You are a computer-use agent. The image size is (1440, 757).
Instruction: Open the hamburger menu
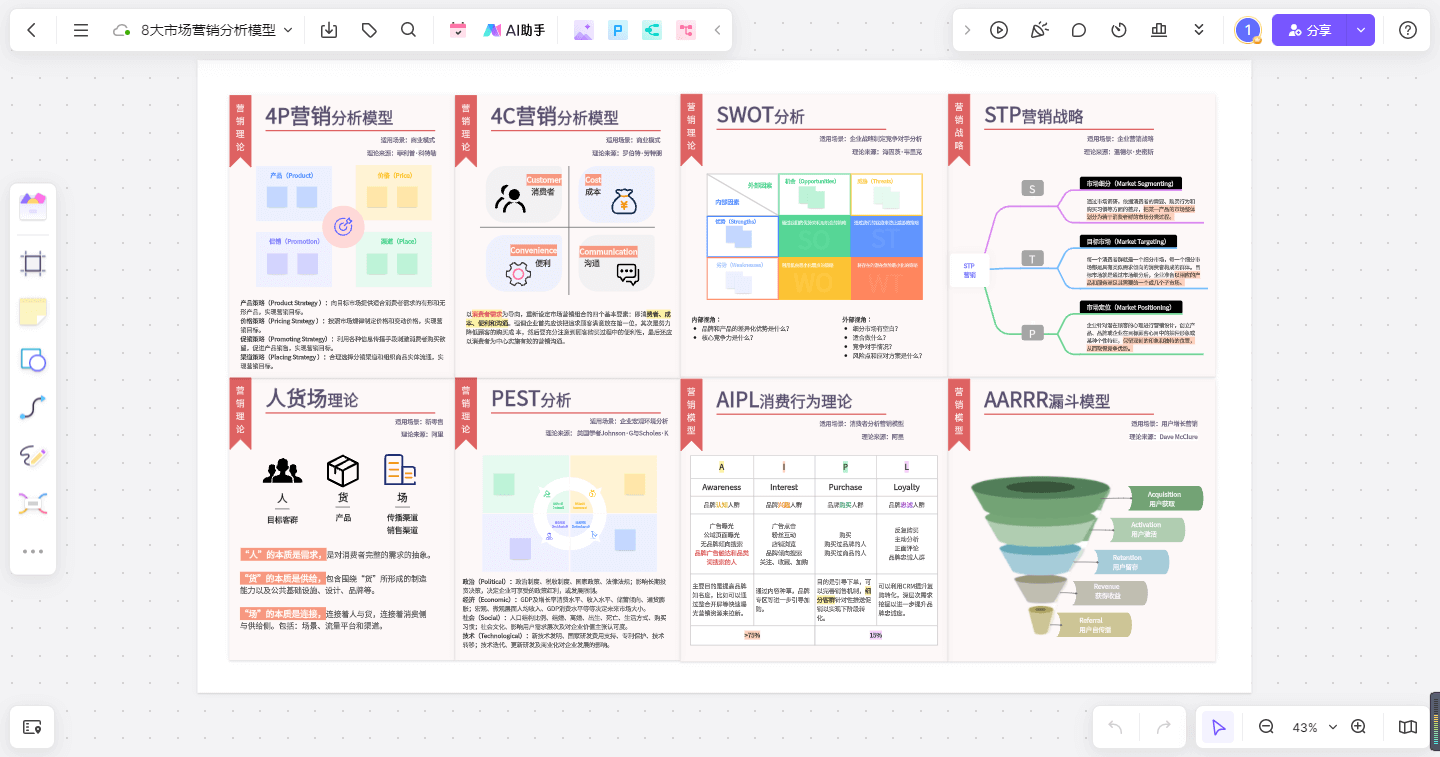coord(80,30)
